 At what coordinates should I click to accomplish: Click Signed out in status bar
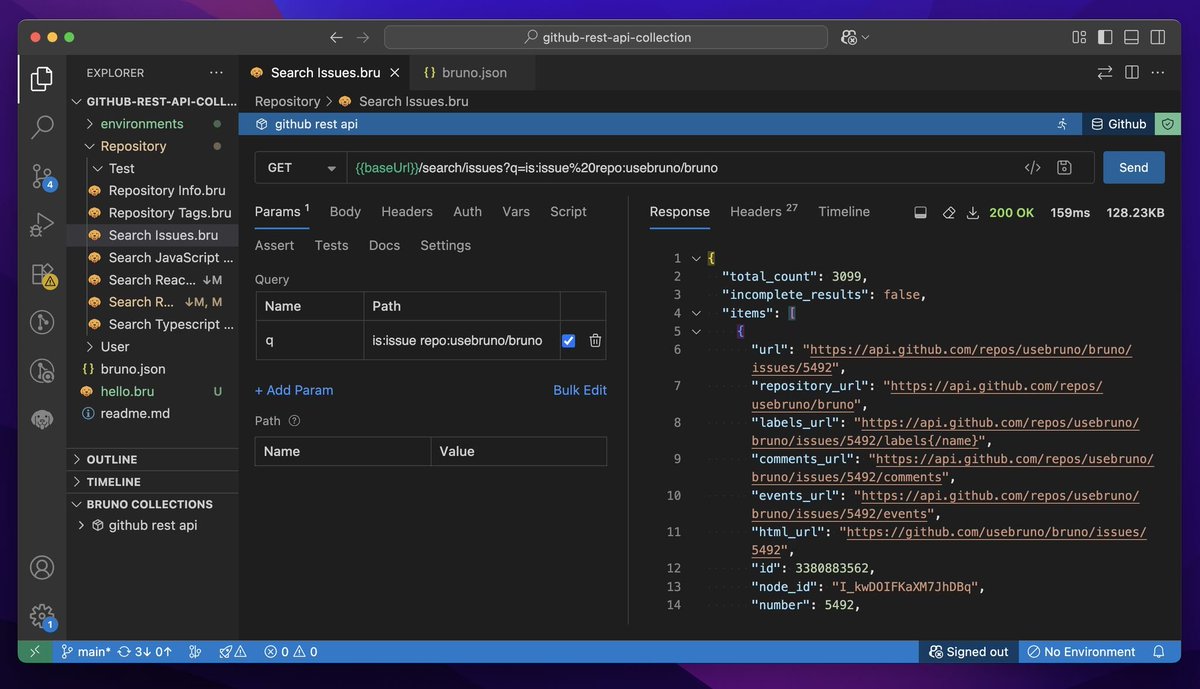(x=969, y=651)
